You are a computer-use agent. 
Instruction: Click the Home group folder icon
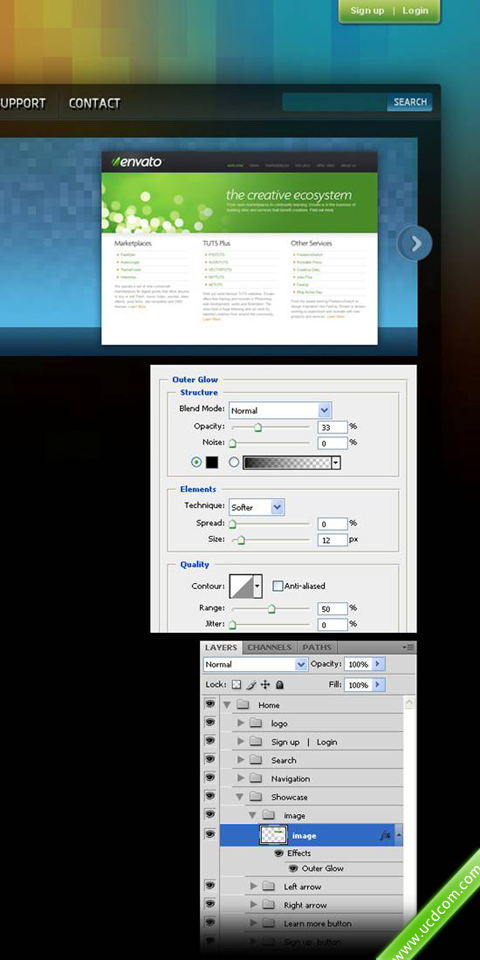tap(243, 705)
